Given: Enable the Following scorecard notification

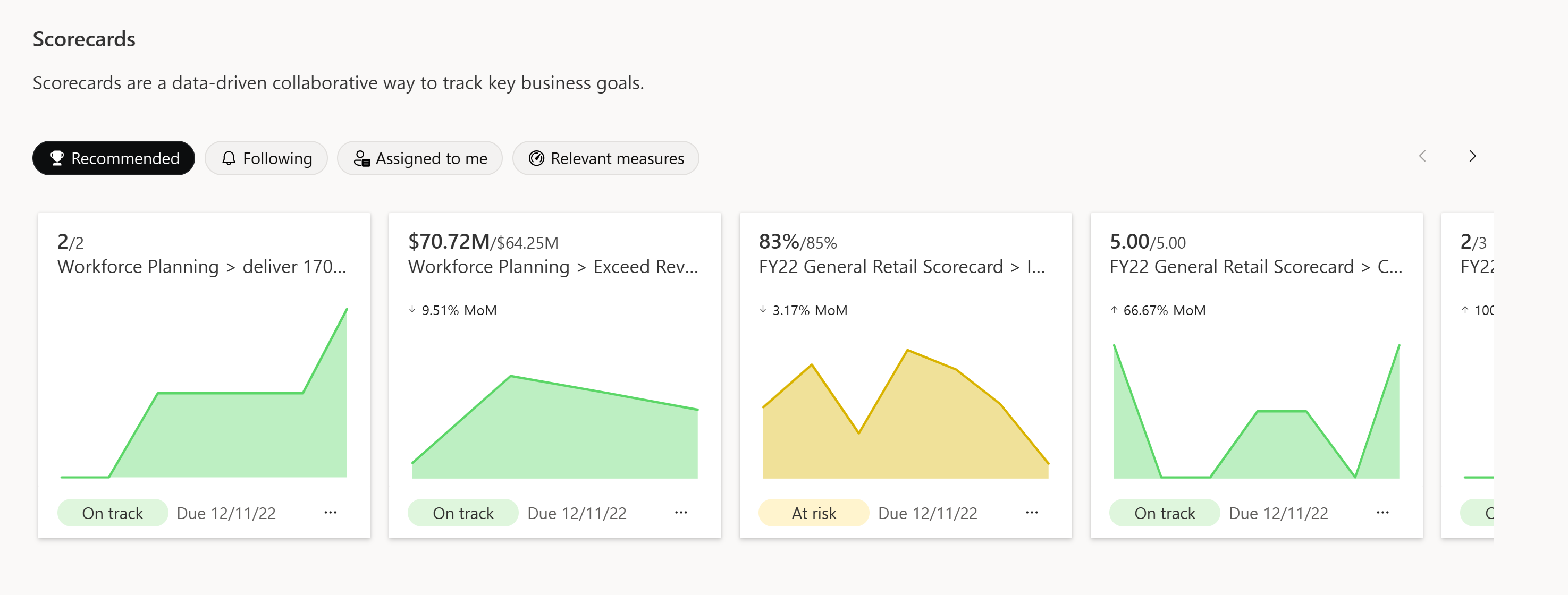Looking at the screenshot, I should pyautogui.click(x=265, y=157).
